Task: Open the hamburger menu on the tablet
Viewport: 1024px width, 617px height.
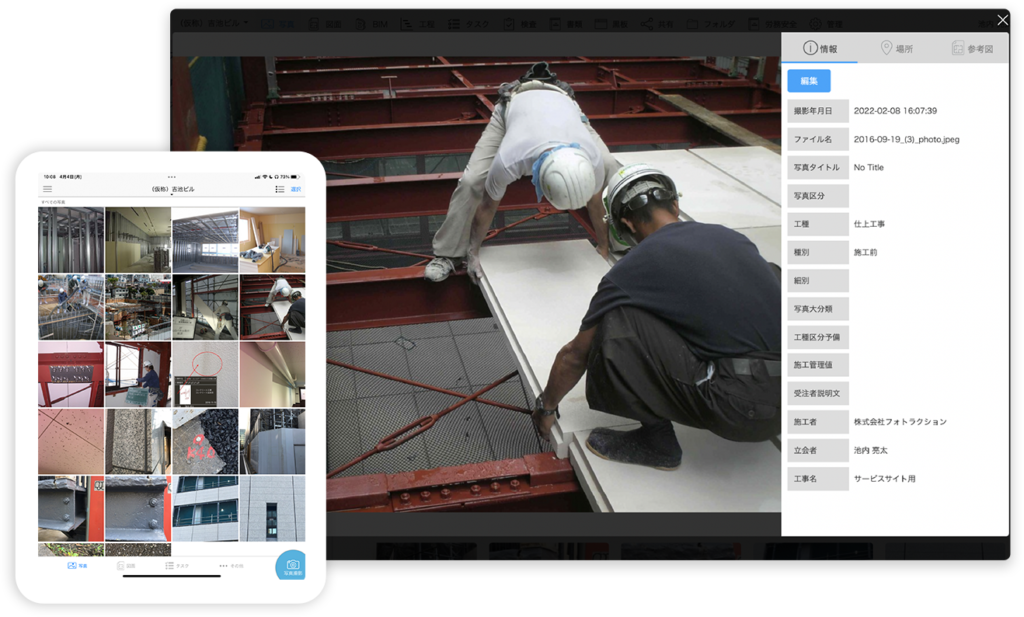Action: click(x=47, y=189)
